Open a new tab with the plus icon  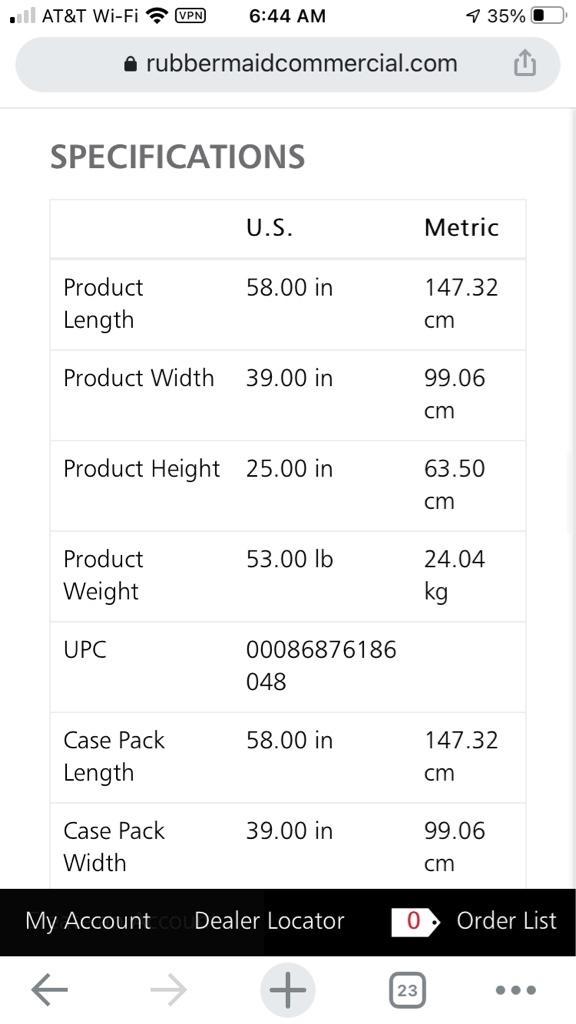click(287, 990)
